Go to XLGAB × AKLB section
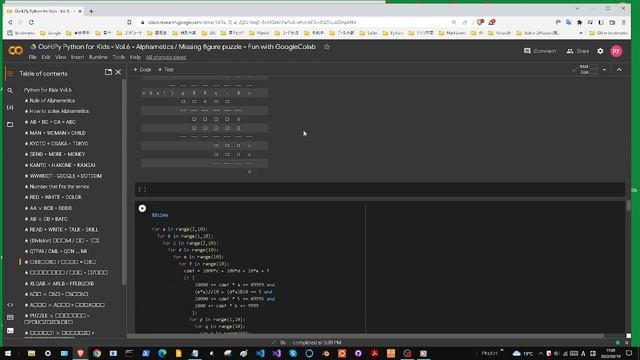The image size is (640, 360). 59,283
